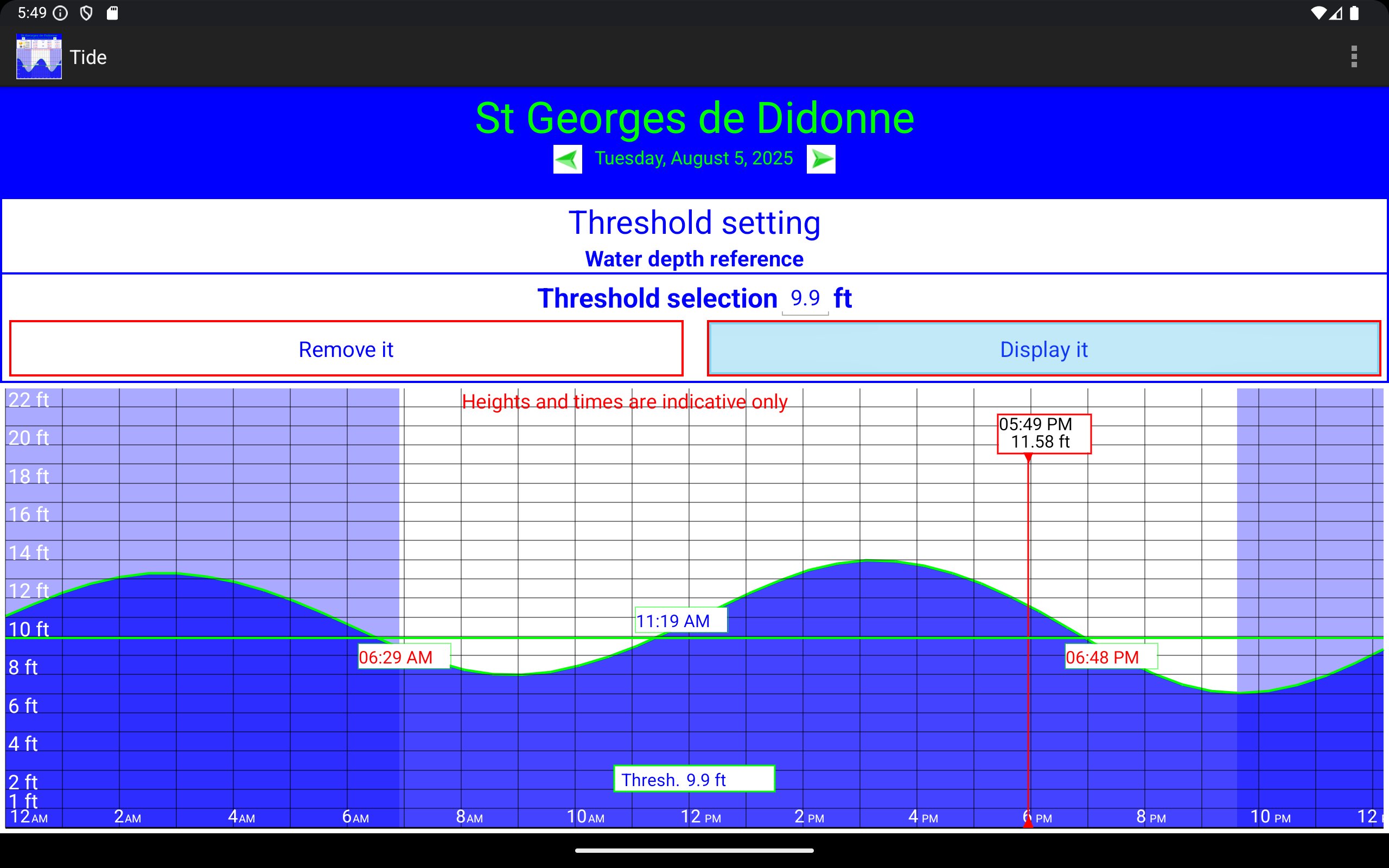
Task: Tap the date Tuesday, August 5, 2025
Action: [x=693, y=158]
